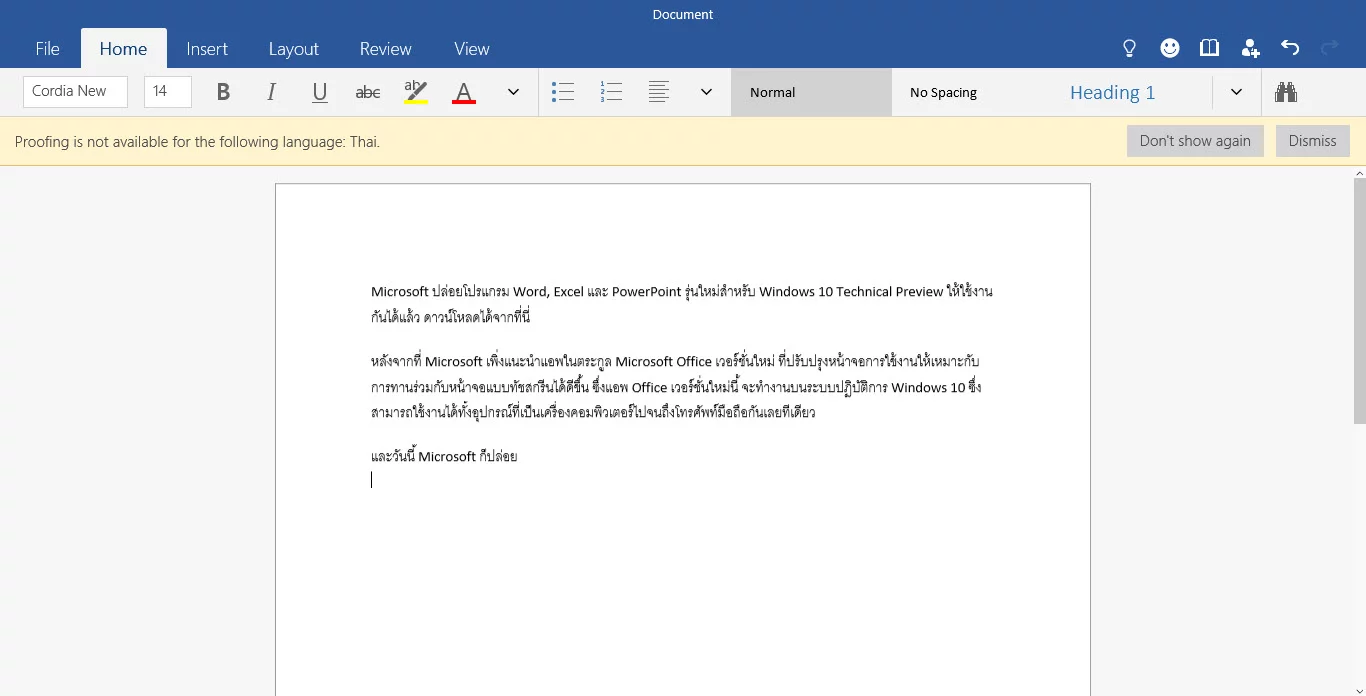Toggle underline formatting

click(320, 92)
